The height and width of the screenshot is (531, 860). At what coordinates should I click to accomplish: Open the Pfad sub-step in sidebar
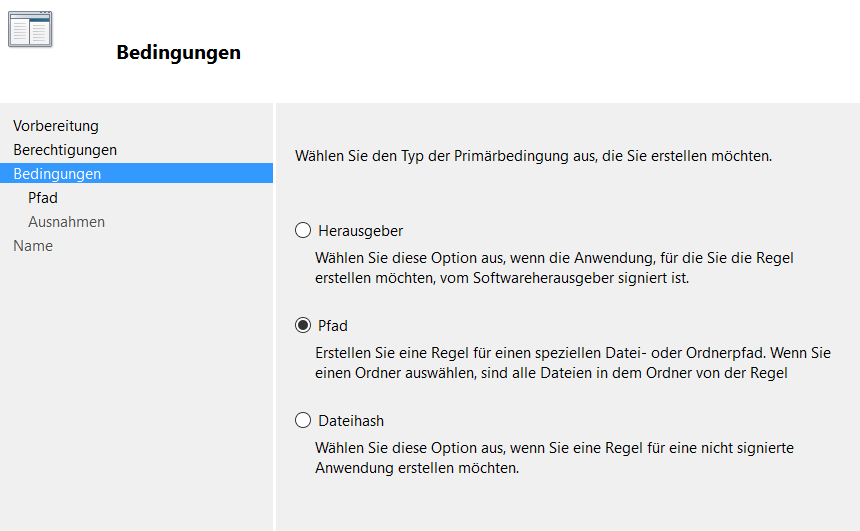pos(43,198)
